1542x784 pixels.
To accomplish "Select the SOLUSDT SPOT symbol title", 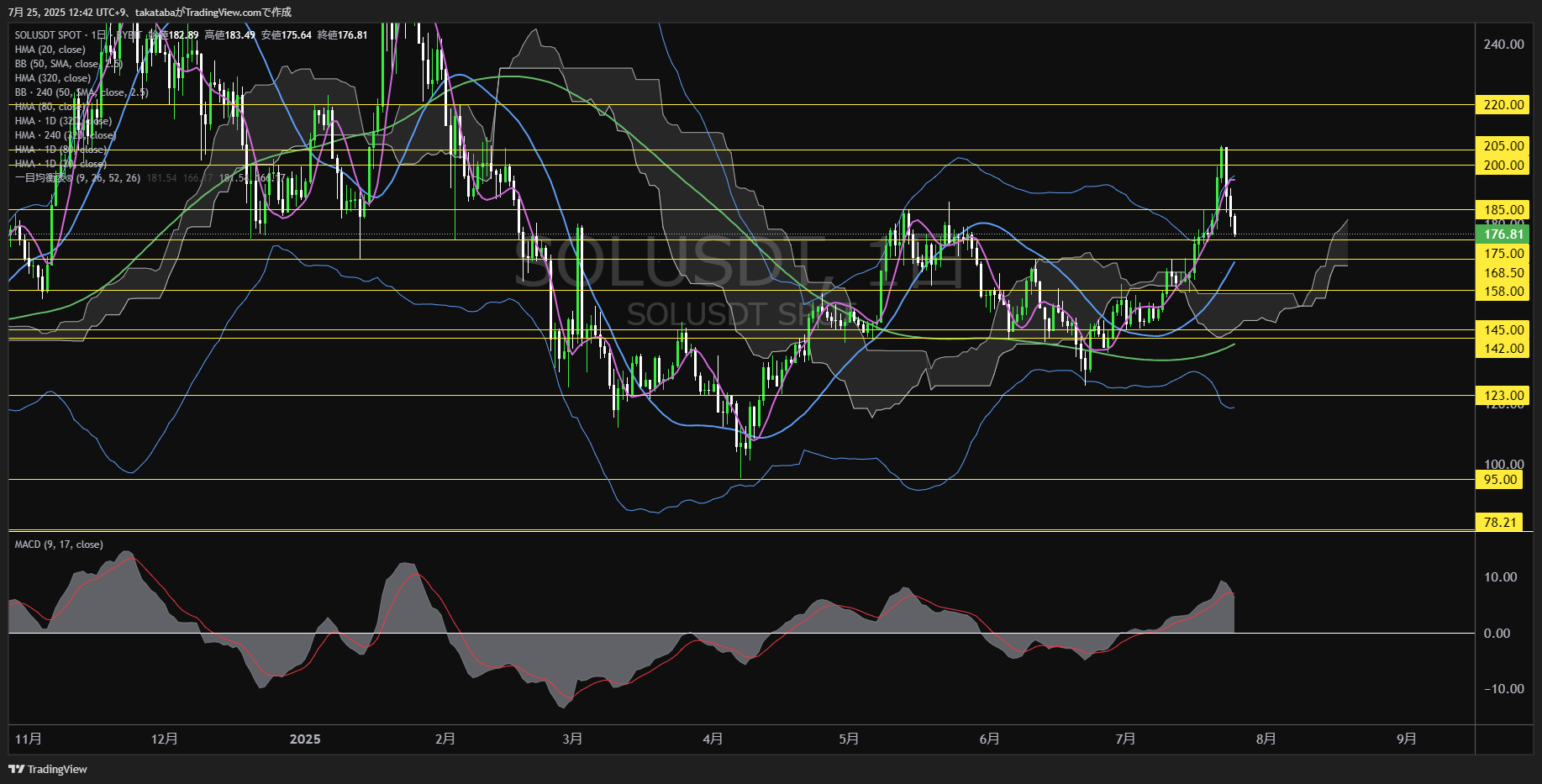I will click(x=48, y=35).
